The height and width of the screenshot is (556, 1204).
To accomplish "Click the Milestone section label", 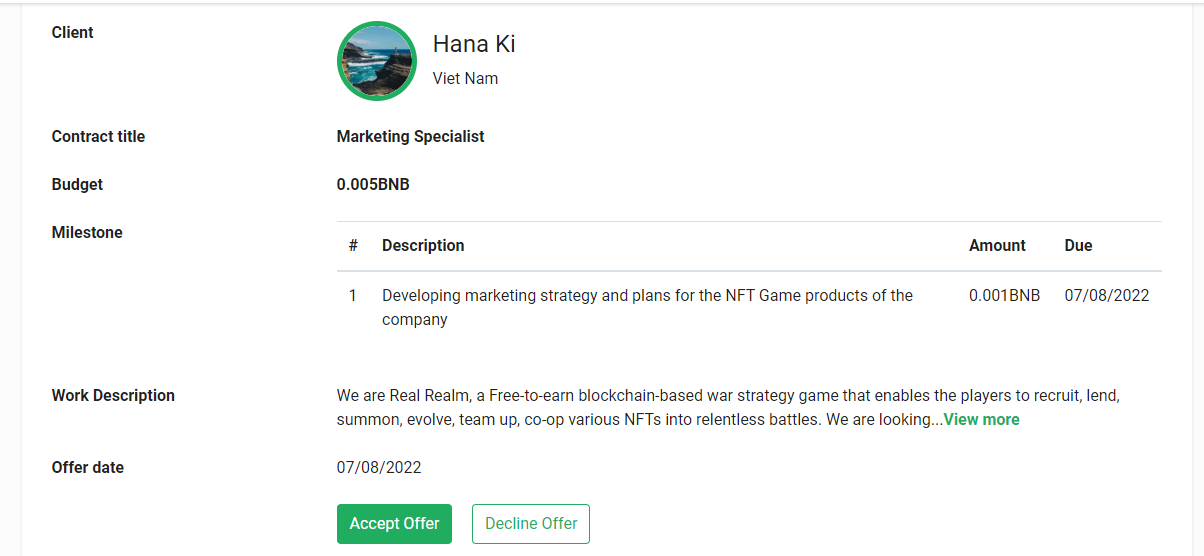I will point(87,233).
